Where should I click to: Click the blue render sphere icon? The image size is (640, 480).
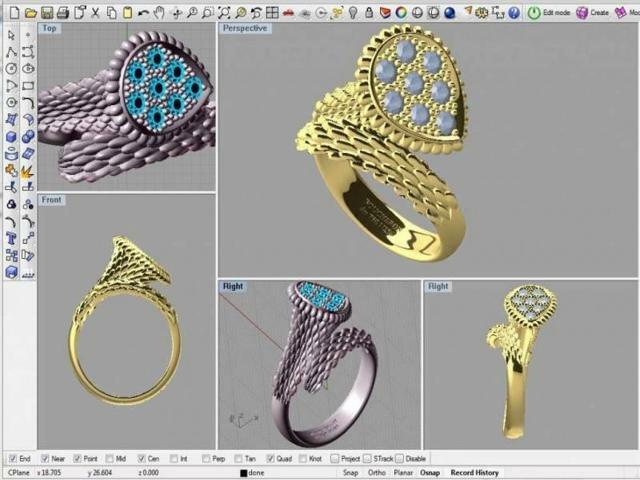[449, 13]
